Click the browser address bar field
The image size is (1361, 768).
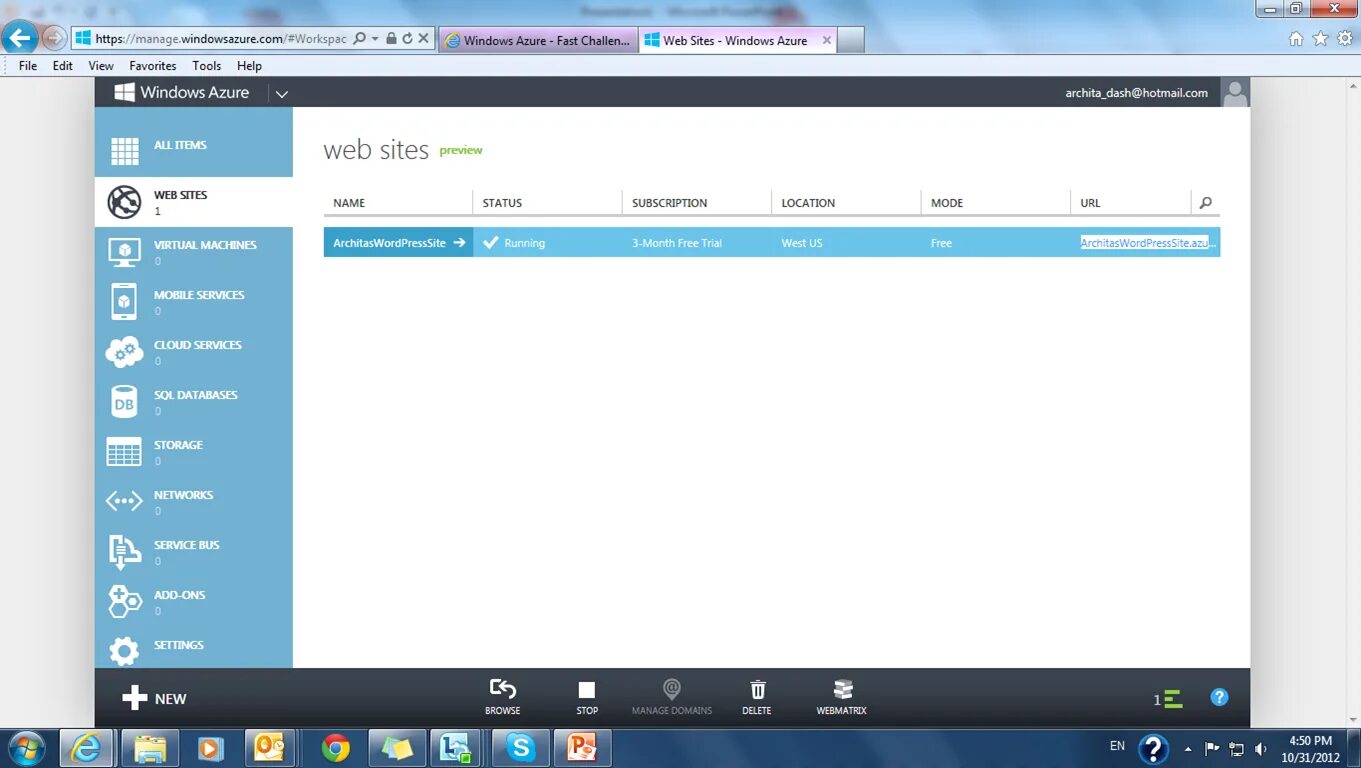pyautogui.click(x=220, y=39)
